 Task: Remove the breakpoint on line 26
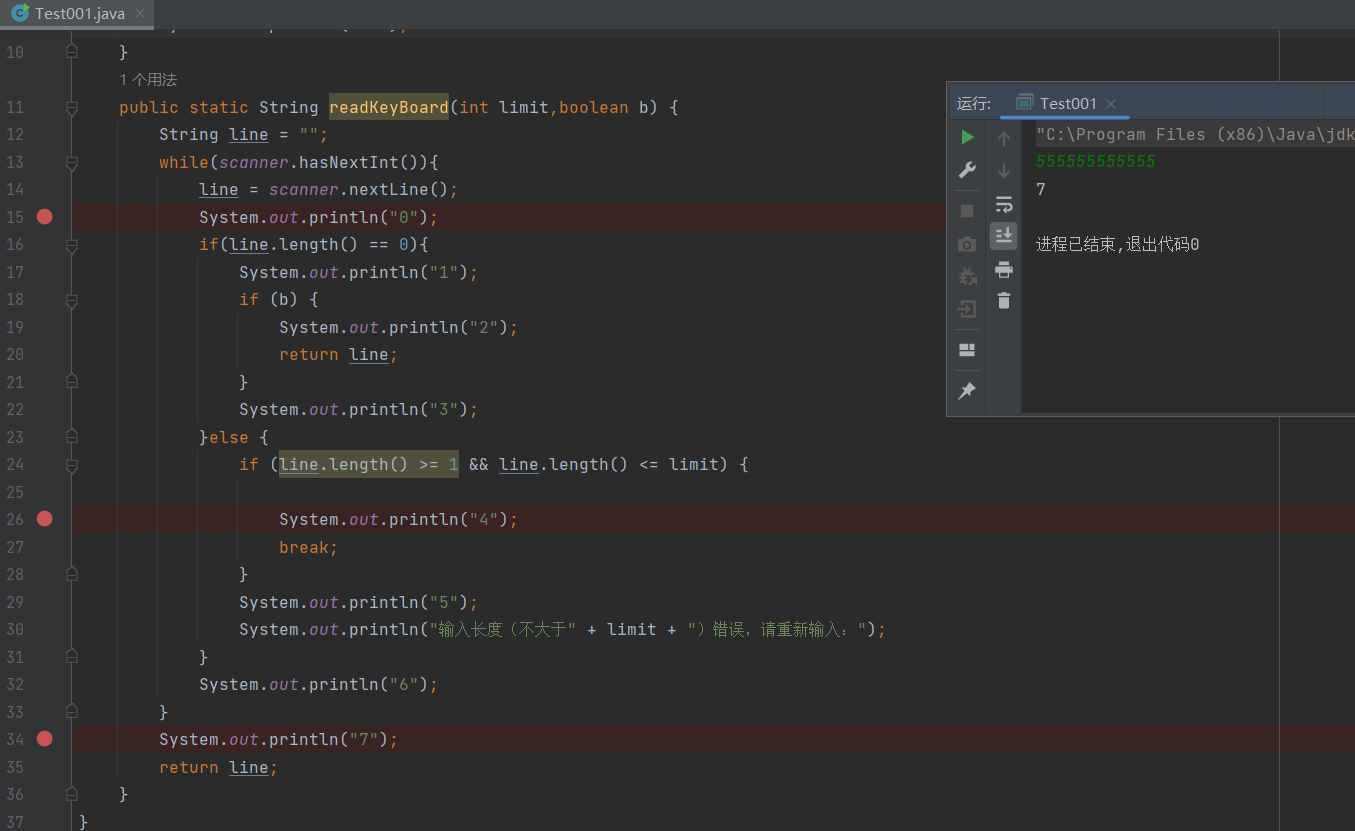coord(44,519)
